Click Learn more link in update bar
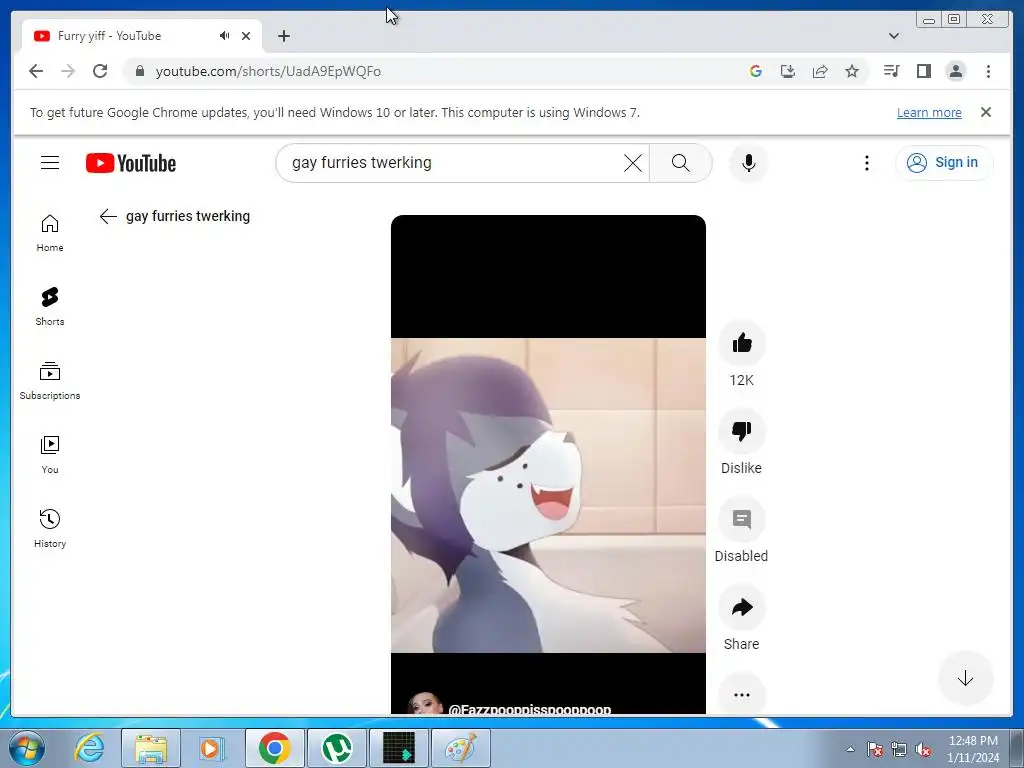 click(x=929, y=112)
